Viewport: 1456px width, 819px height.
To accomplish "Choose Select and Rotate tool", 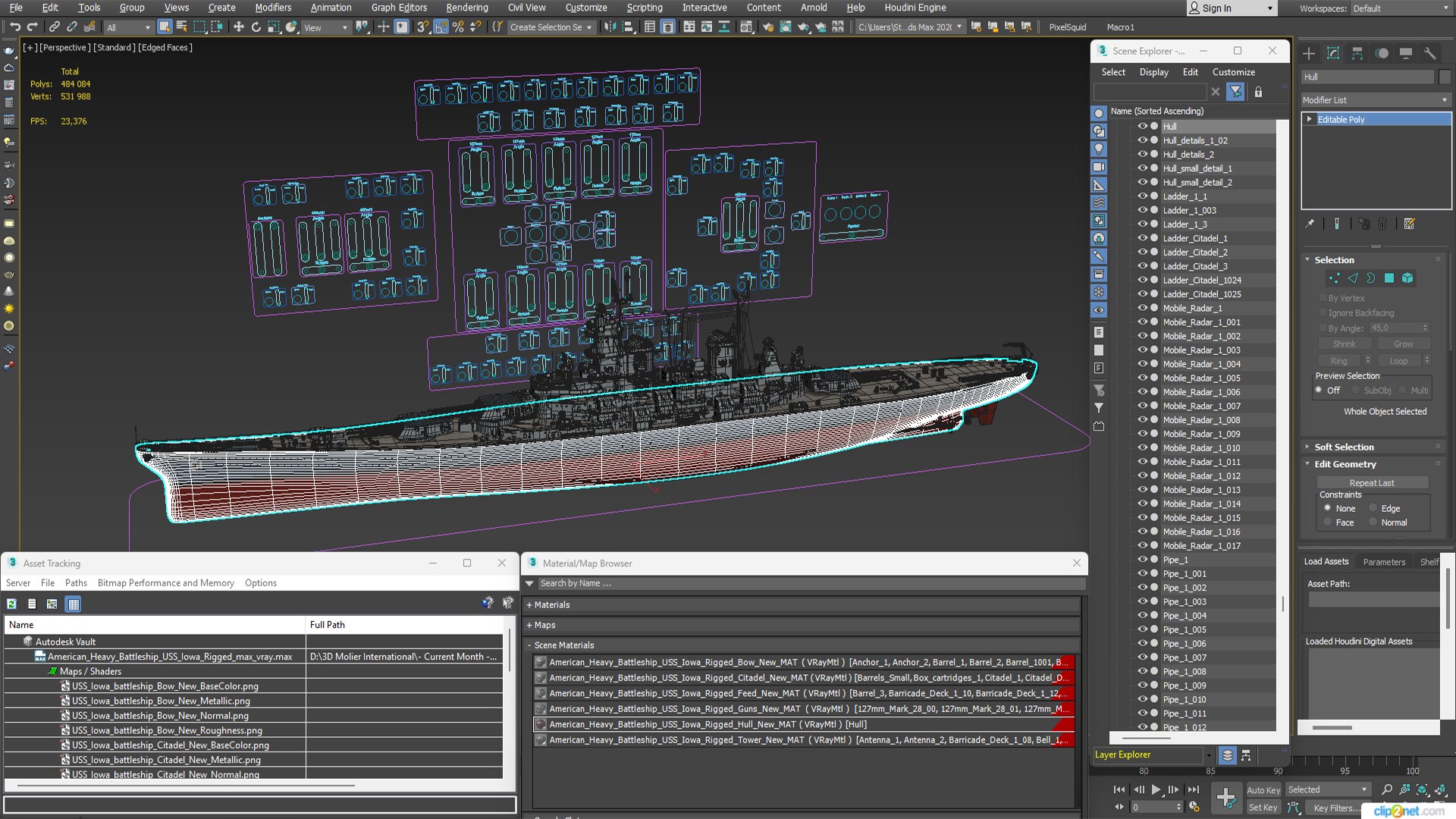I will [256, 27].
